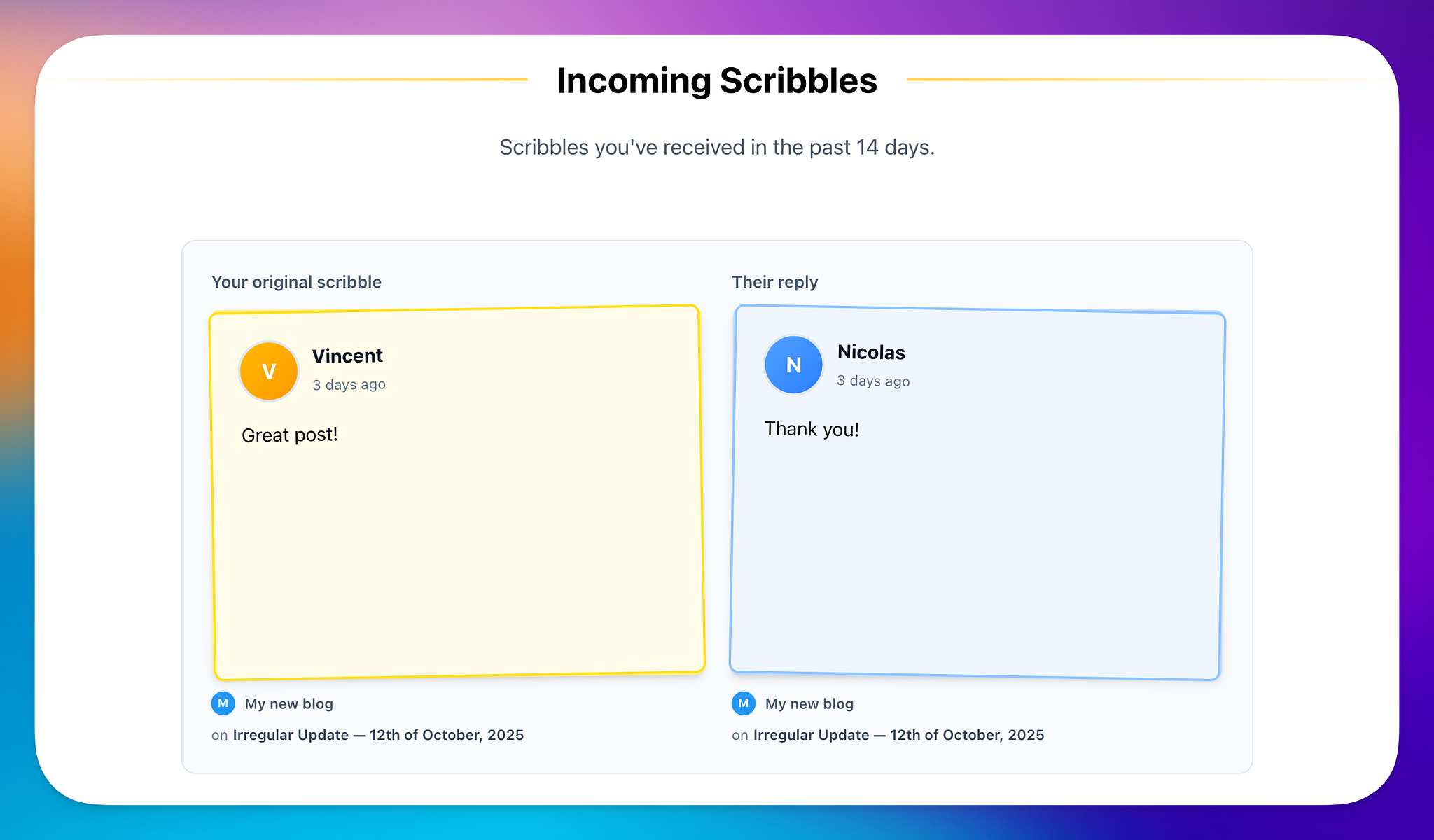Select the blog icon beside the right My new blog
The height and width of the screenshot is (840, 1434).
pyautogui.click(x=743, y=703)
